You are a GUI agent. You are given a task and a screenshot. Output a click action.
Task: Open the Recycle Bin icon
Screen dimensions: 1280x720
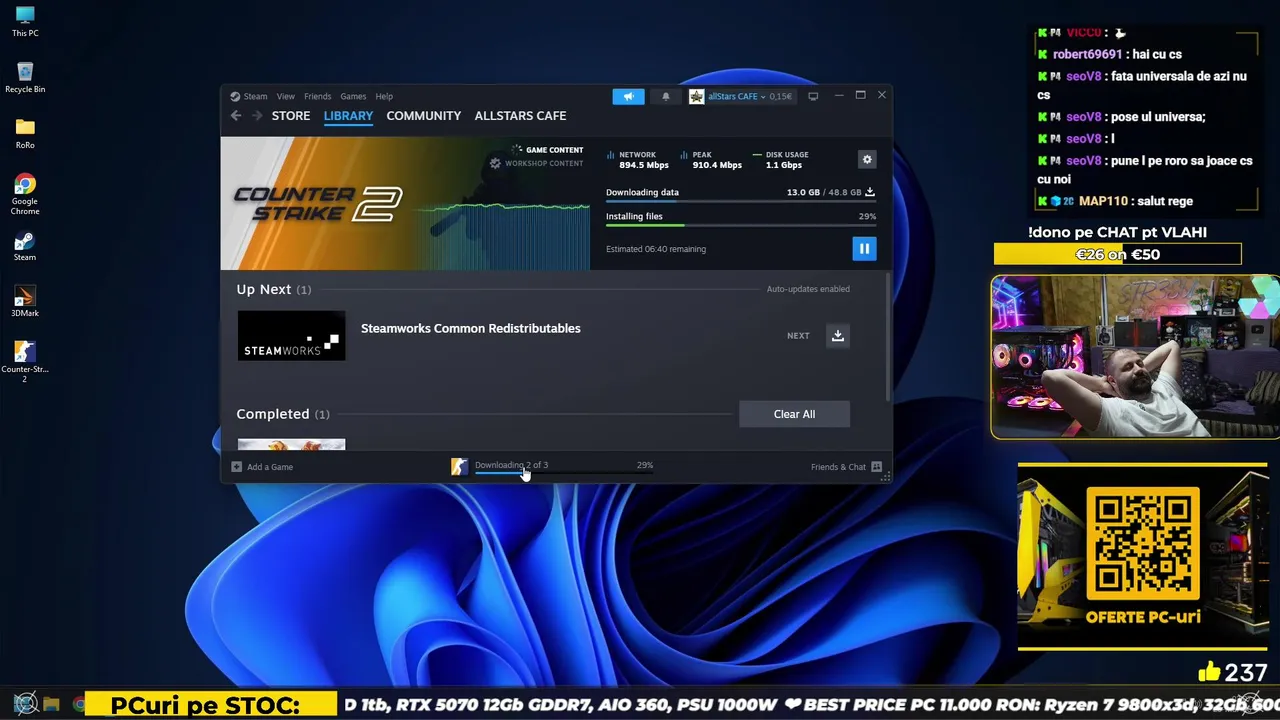[x=25, y=78]
